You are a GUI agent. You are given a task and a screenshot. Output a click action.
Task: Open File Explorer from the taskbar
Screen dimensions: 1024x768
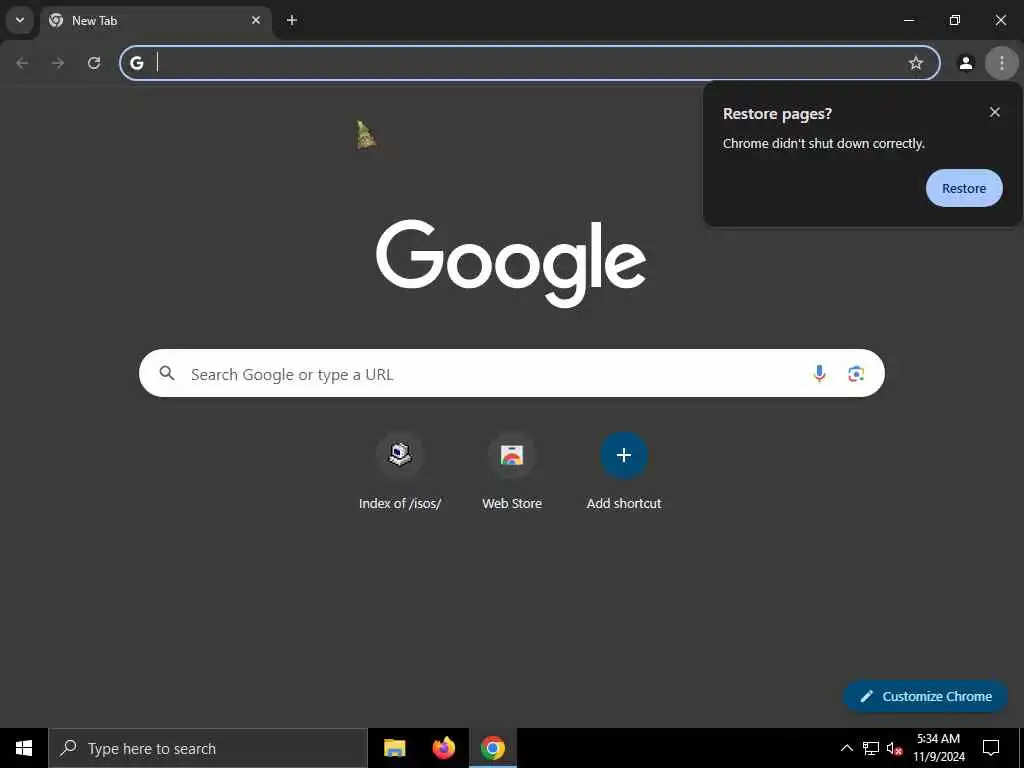coord(394,748)
